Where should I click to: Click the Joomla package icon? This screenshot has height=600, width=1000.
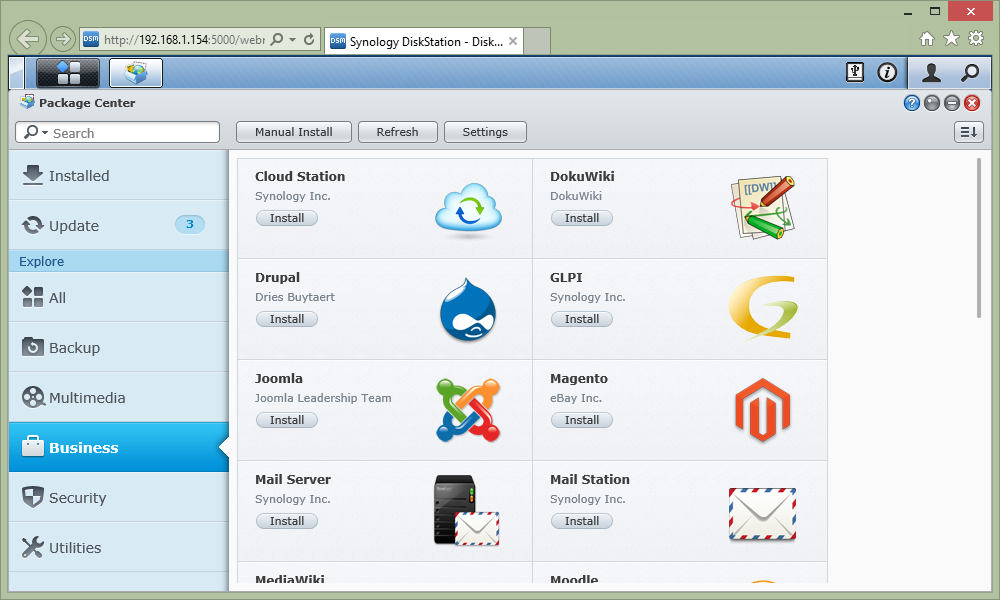click(x=468, y=410)
